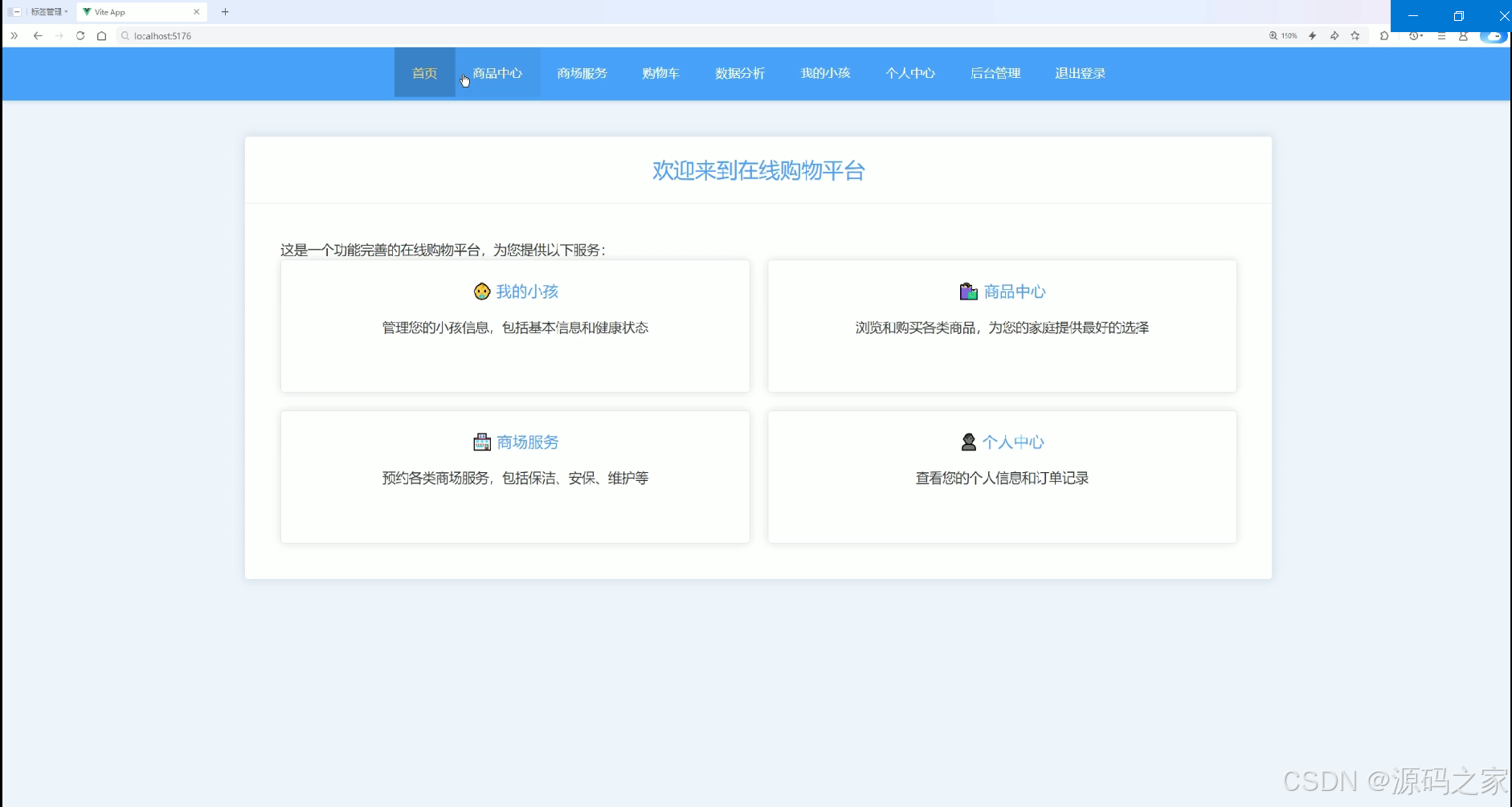Open the 标签管理 dropdown menu
This screenshot has height=807, width=1512.
(x=48, y=11)
